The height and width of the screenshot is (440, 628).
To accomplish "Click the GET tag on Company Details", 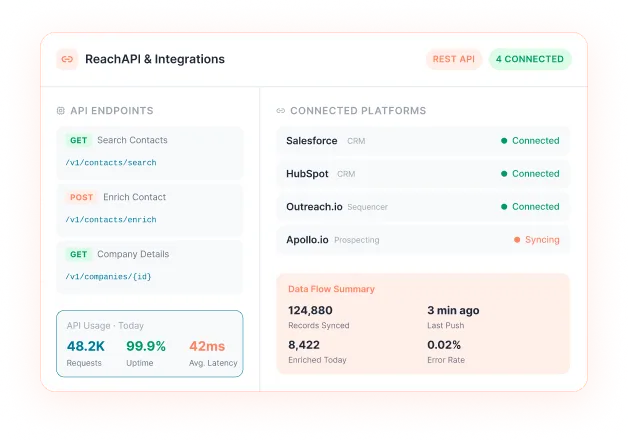I will pos(78,254).
